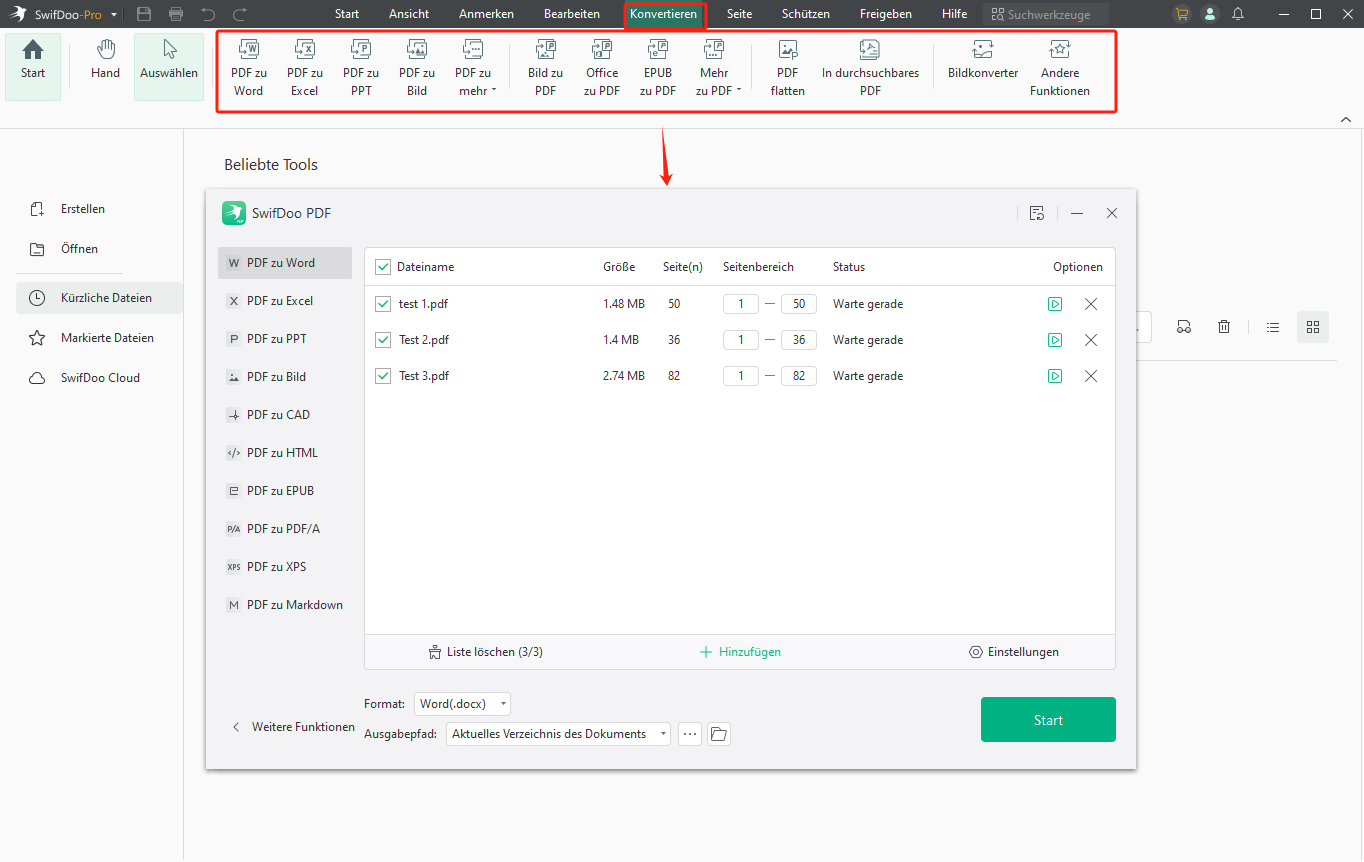Open the Anmerken menu tab
Screen dimensions: 1364x862
486,14
